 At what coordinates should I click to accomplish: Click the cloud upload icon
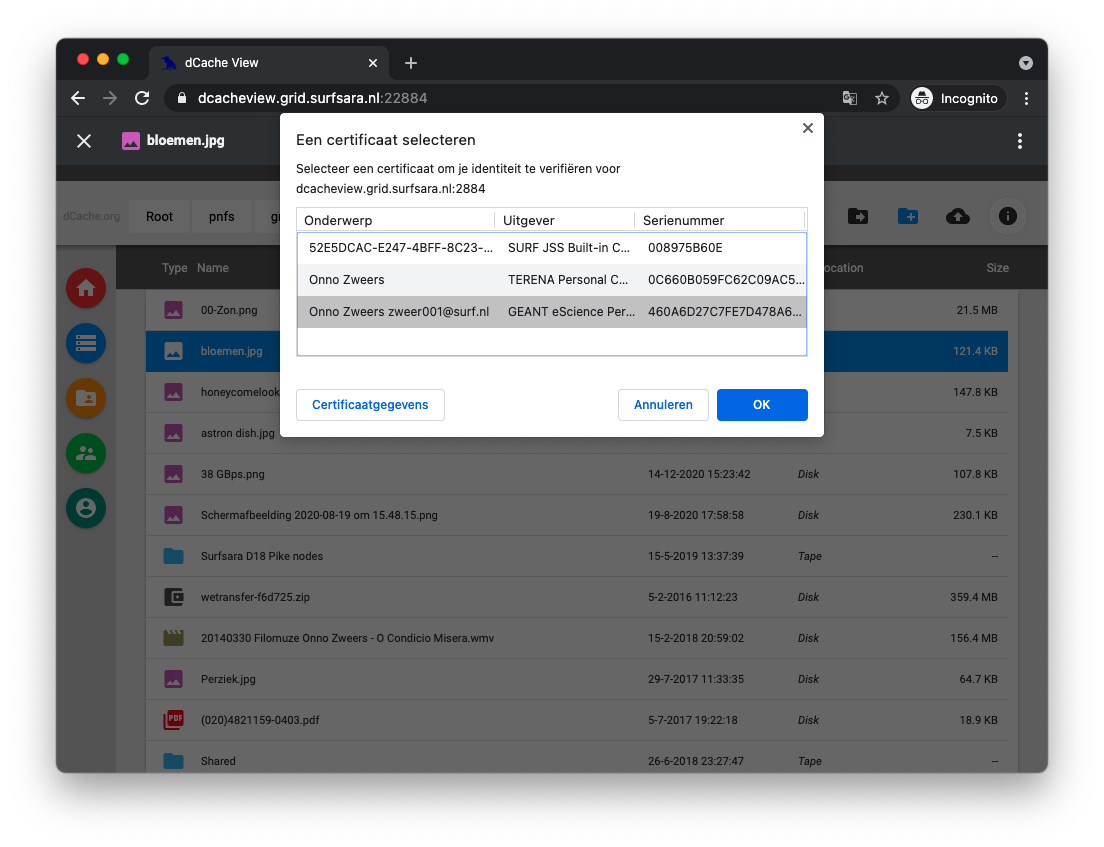(x=958, y=216)
